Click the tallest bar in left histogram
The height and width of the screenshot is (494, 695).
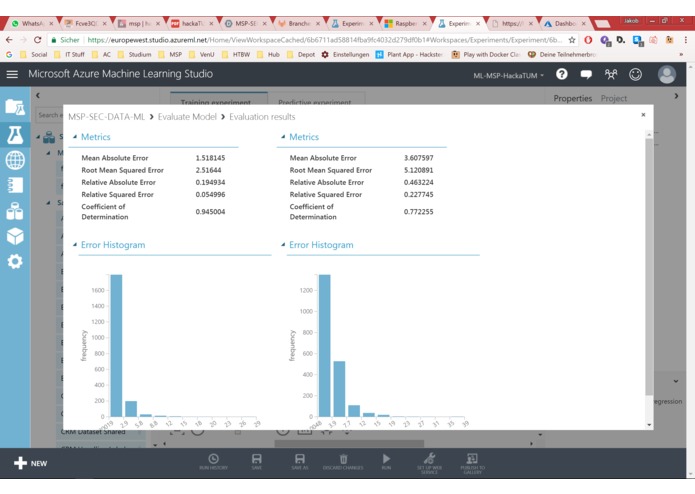pyautogui.click(x=116, y=346)
